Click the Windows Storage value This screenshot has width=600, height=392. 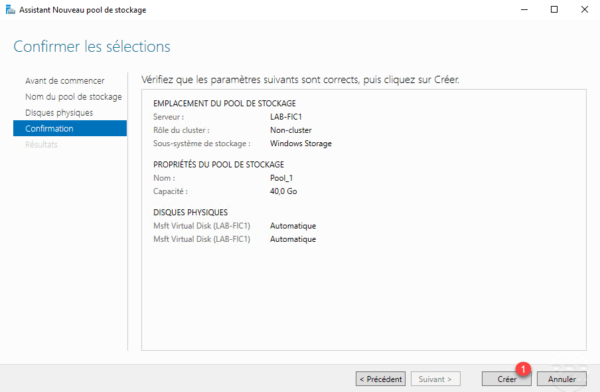tap(301, 144)
